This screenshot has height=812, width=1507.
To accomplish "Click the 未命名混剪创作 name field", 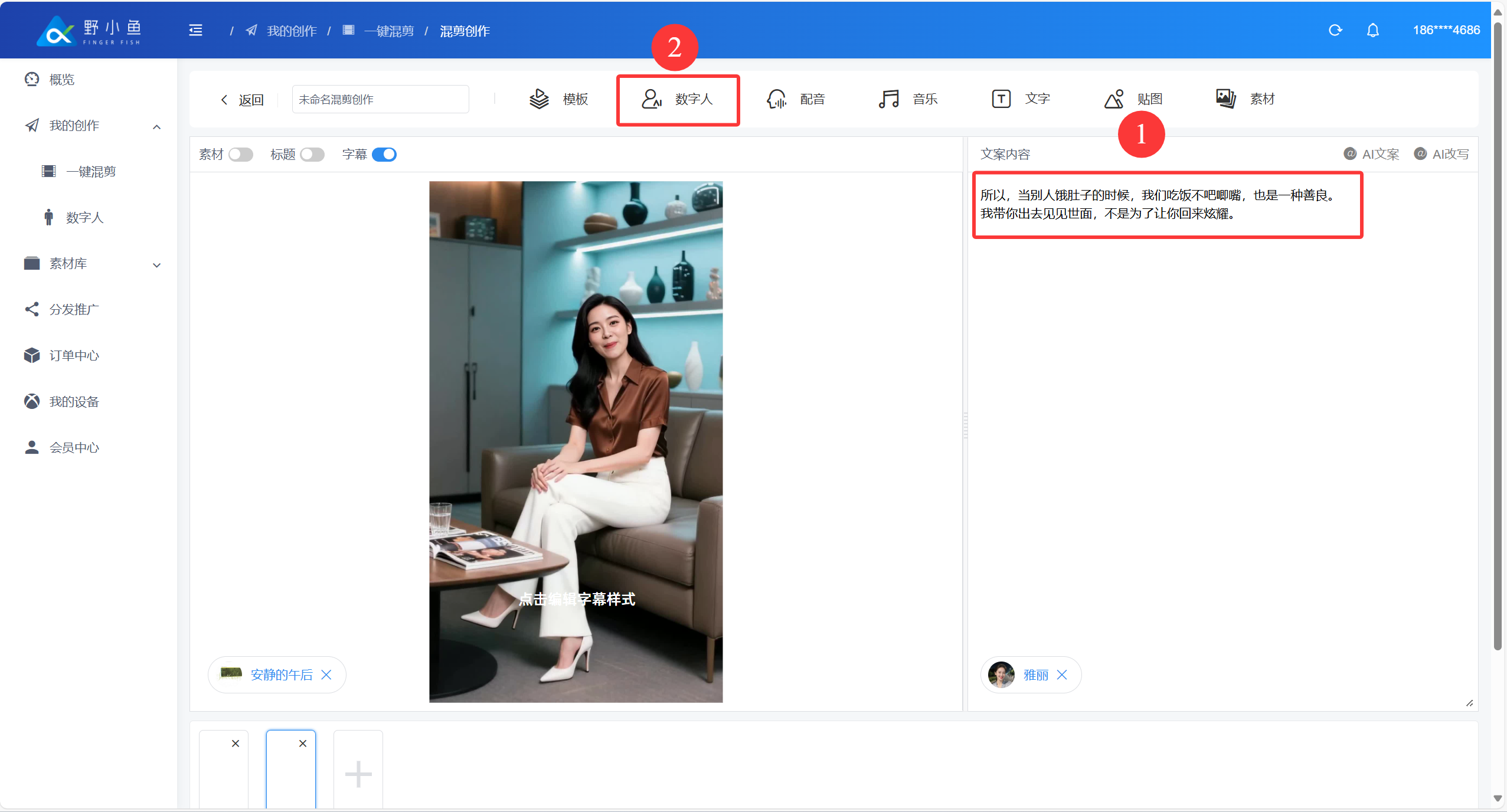I will (x=380, y=99).
